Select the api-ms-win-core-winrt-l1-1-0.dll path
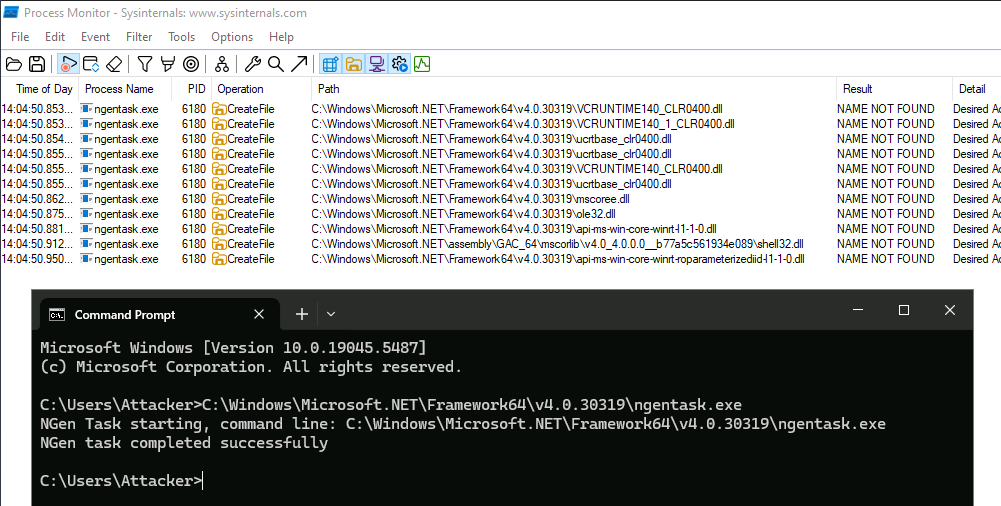 point(514,229)
